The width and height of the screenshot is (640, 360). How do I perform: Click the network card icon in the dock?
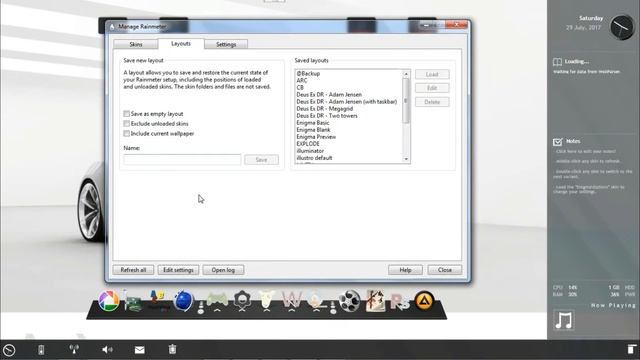(x=133, y=302)
